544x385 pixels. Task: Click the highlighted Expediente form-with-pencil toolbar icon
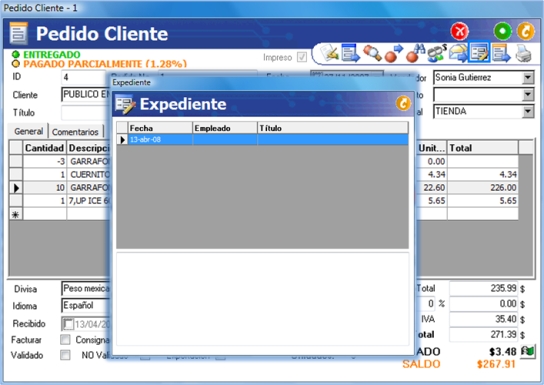coord(479,52)
